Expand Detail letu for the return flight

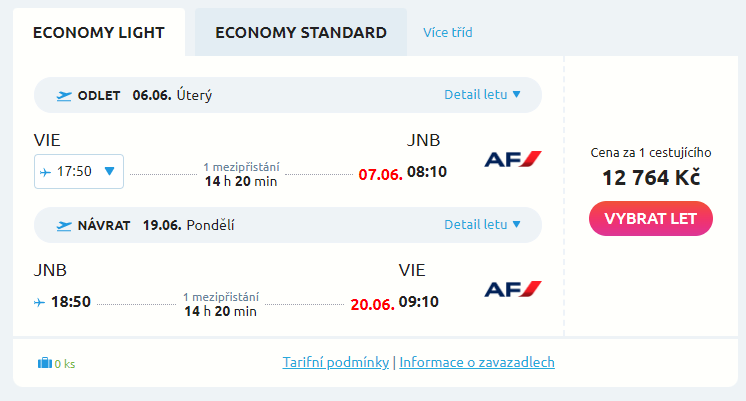tap(483, 225)
